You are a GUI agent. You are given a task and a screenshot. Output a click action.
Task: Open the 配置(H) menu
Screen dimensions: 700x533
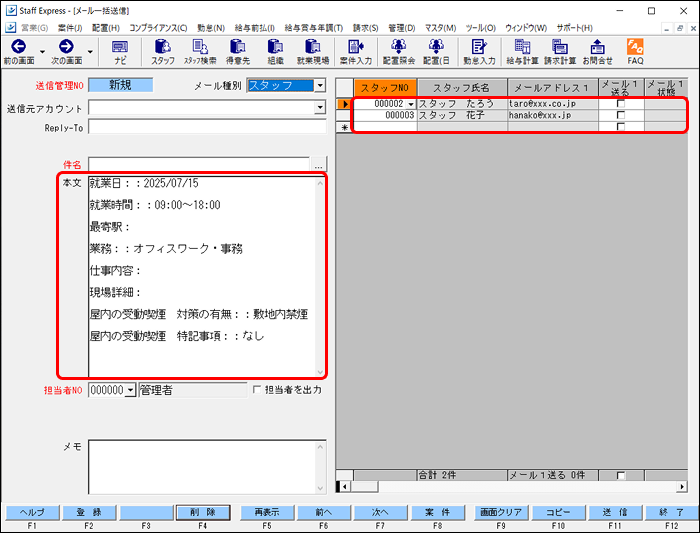click(106, 28)
